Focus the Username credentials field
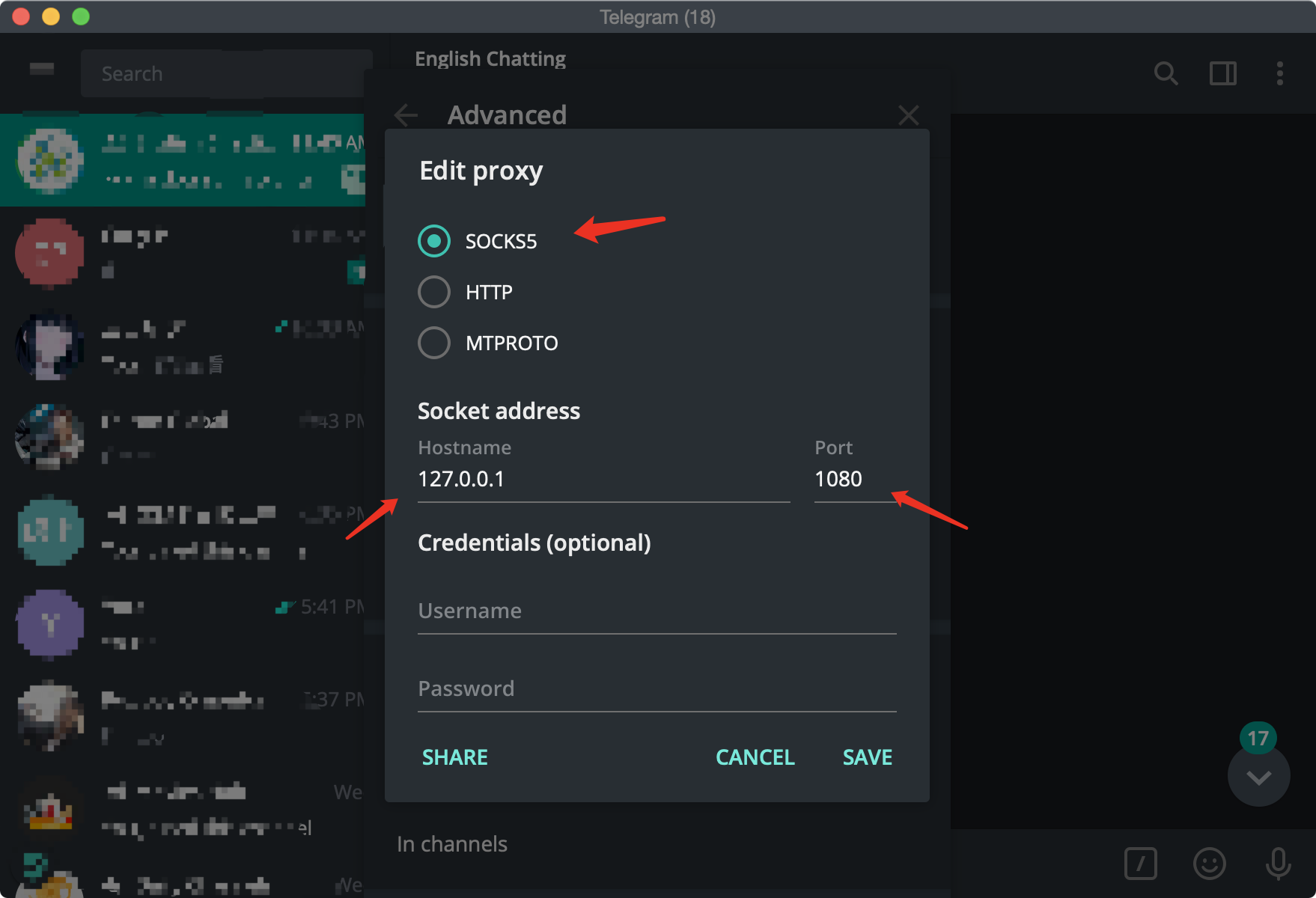1316x898 pixels. pos(657,611)
